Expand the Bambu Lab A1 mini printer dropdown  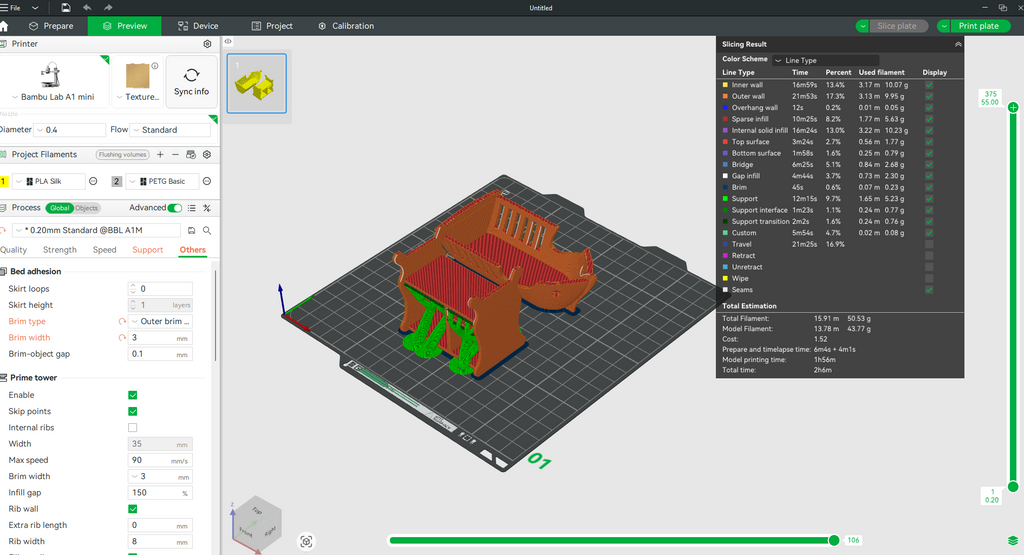52,97
